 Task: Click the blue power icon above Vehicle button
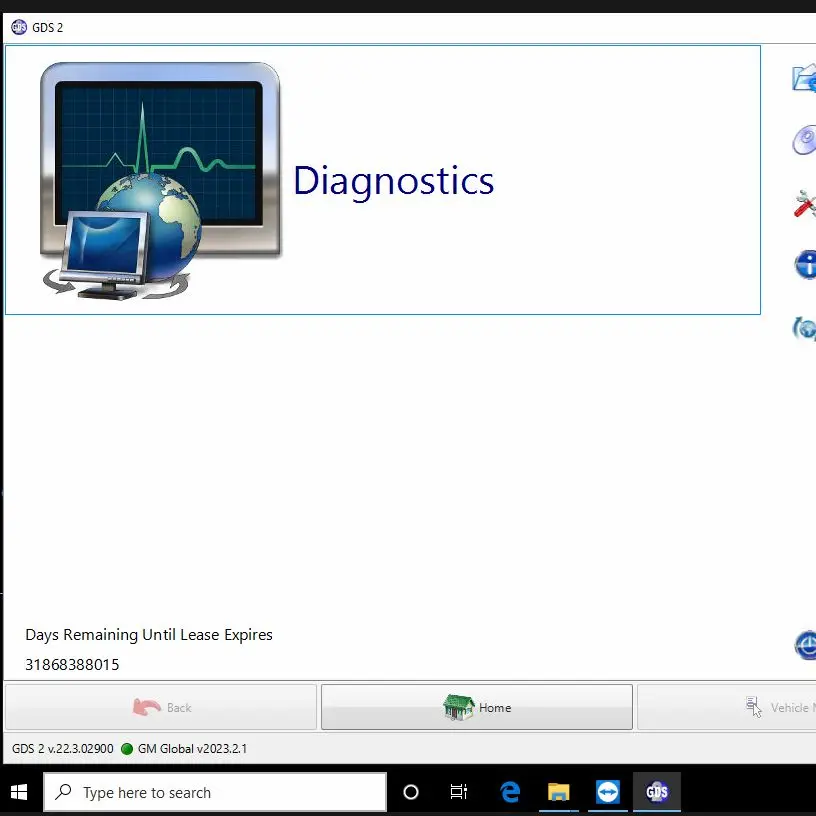point(805,645)
